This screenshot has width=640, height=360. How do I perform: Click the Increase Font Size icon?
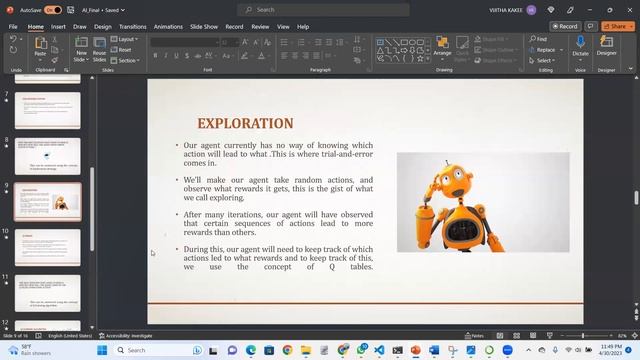245,42
